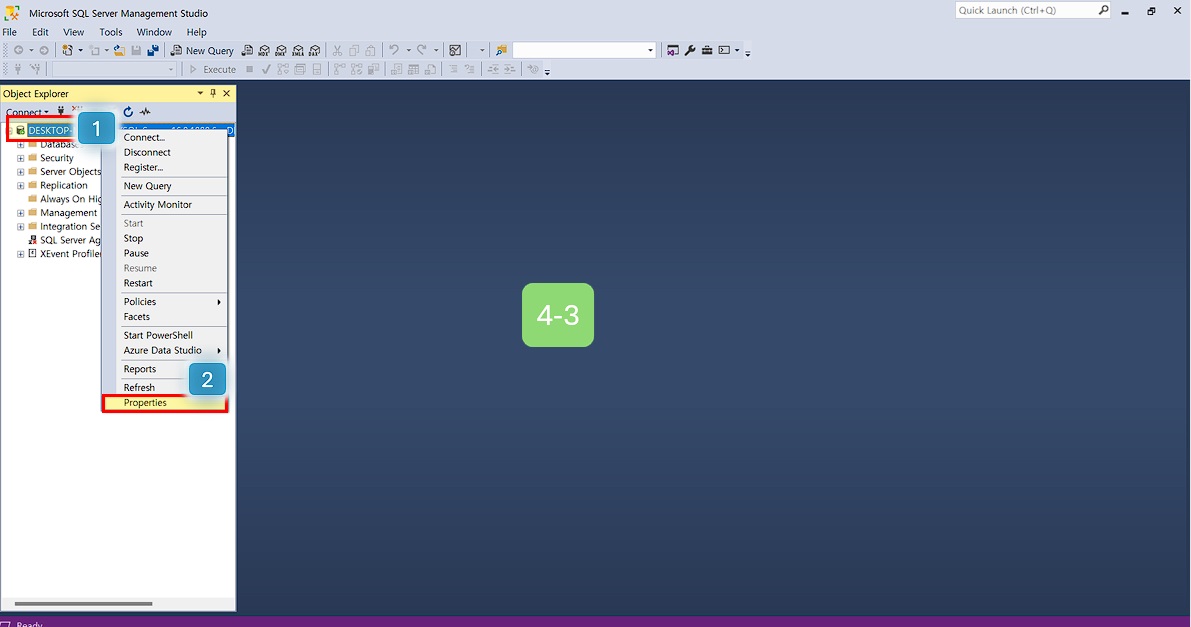Open the Policies submenu
1191x627 pixels.
(165, 302)
